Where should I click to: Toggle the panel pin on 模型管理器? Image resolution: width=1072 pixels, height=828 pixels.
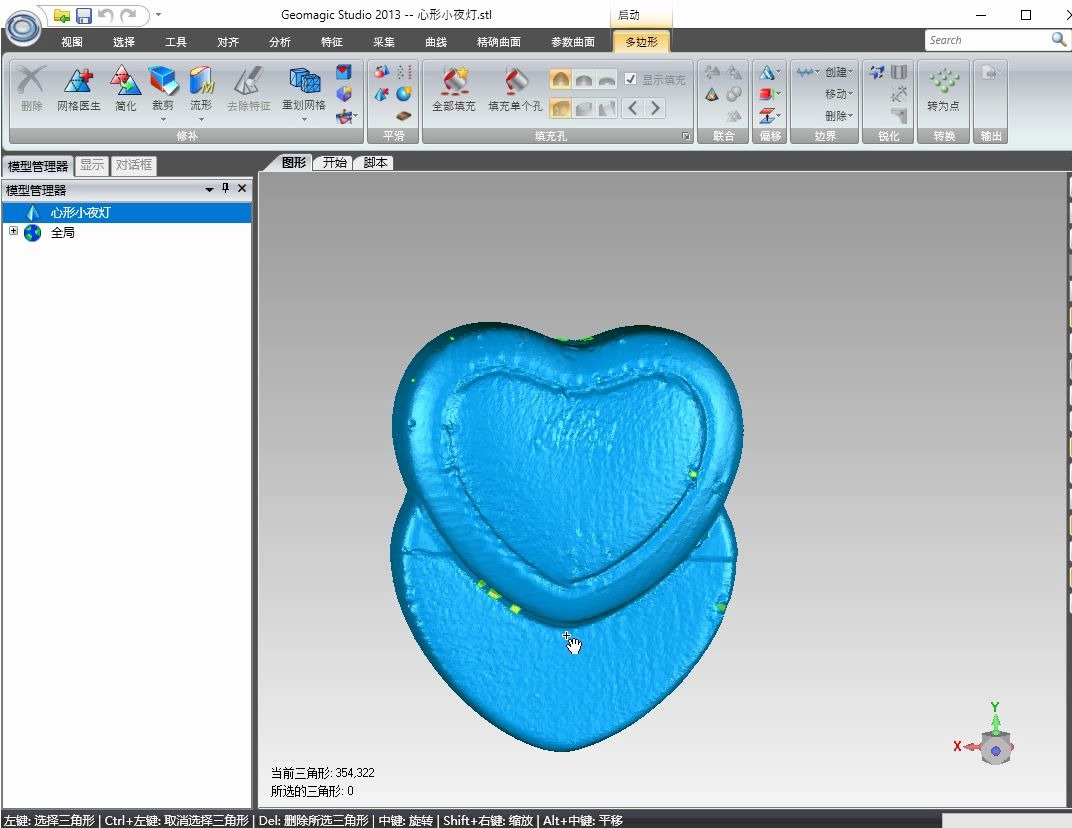point(225,188)
